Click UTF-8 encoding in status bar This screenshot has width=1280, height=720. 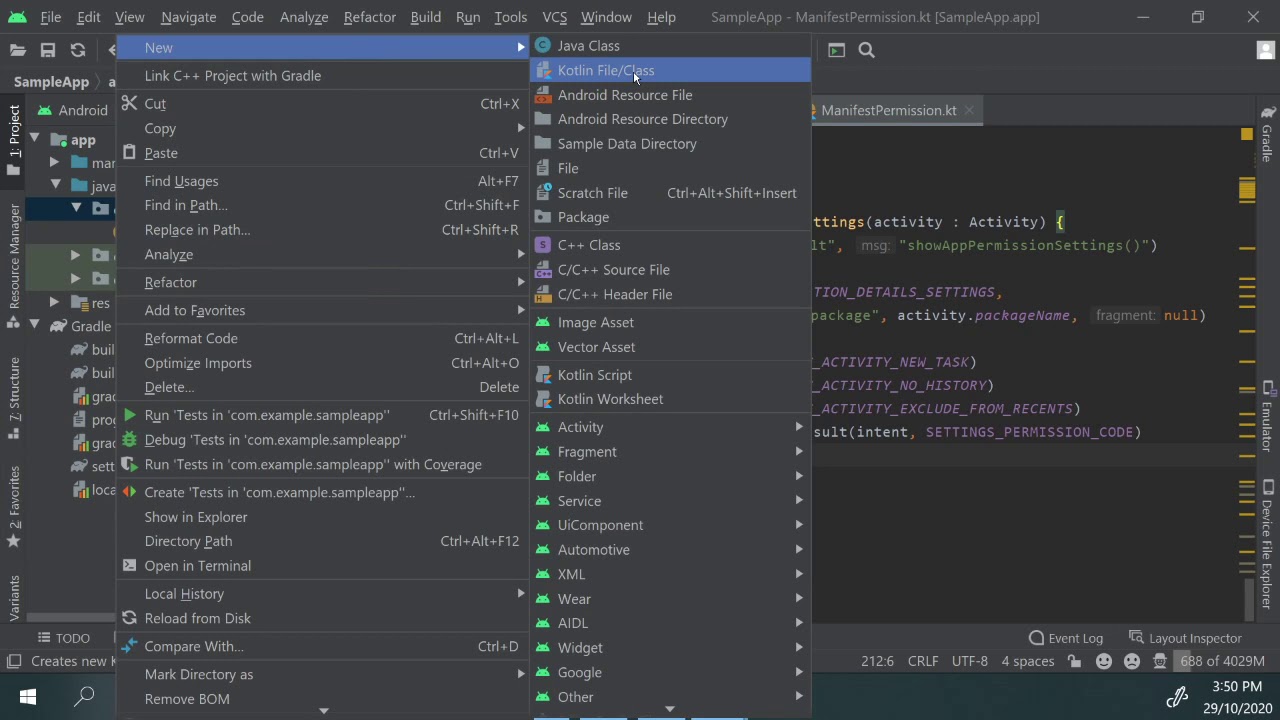point(970,661)
